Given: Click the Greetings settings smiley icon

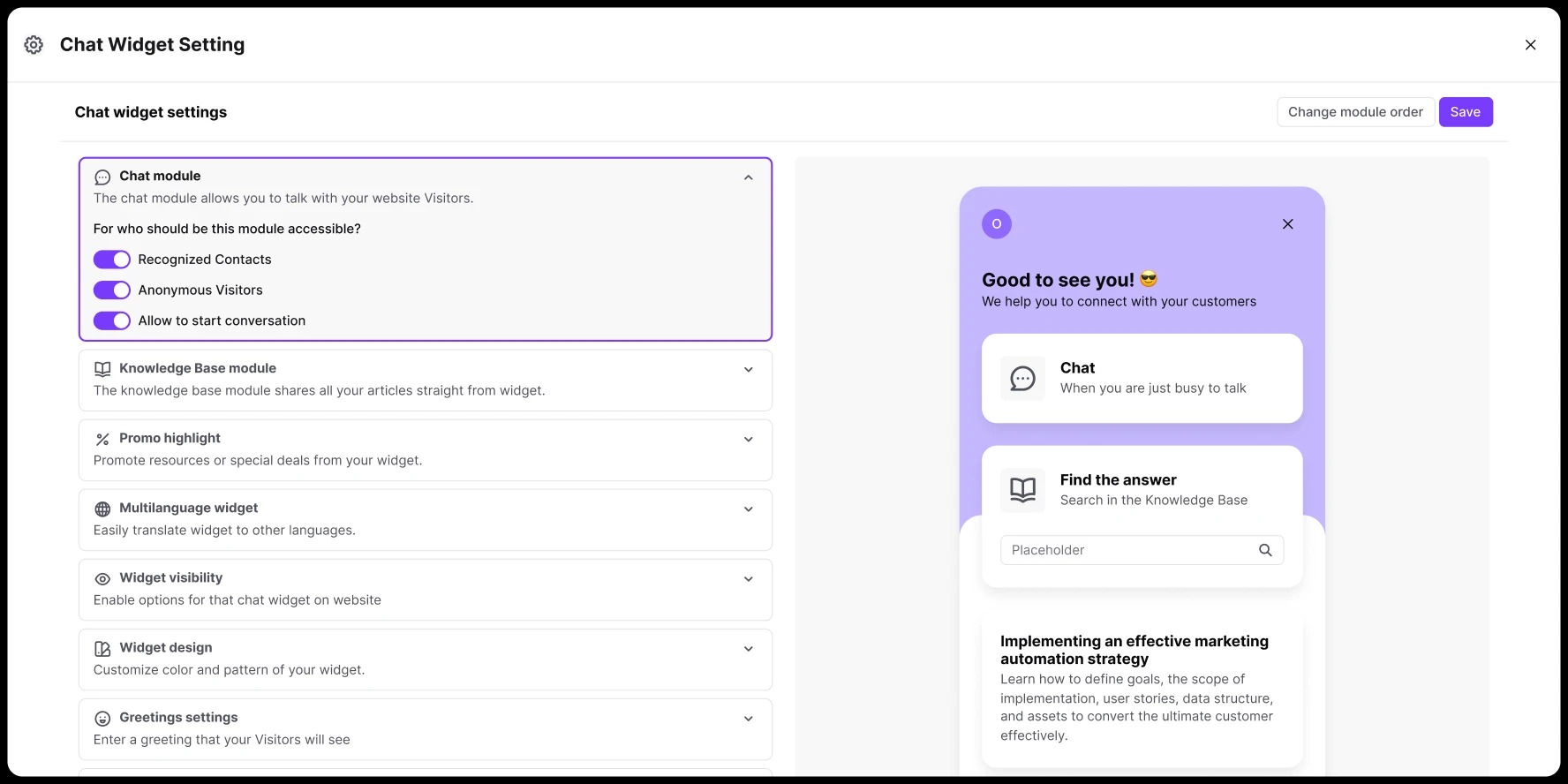Looking at the screenshot, I should 102,718.
